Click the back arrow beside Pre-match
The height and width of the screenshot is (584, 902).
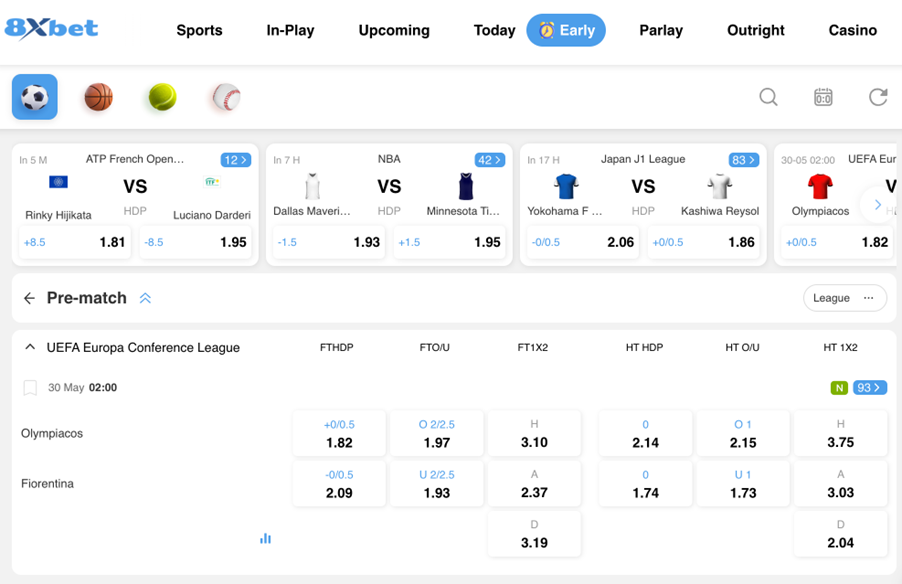click(29, 298)
